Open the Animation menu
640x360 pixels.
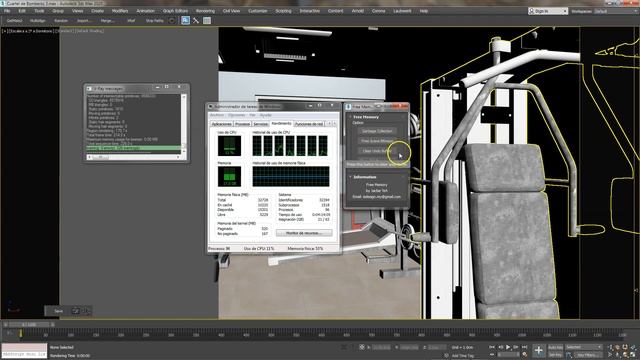[145, 11]
